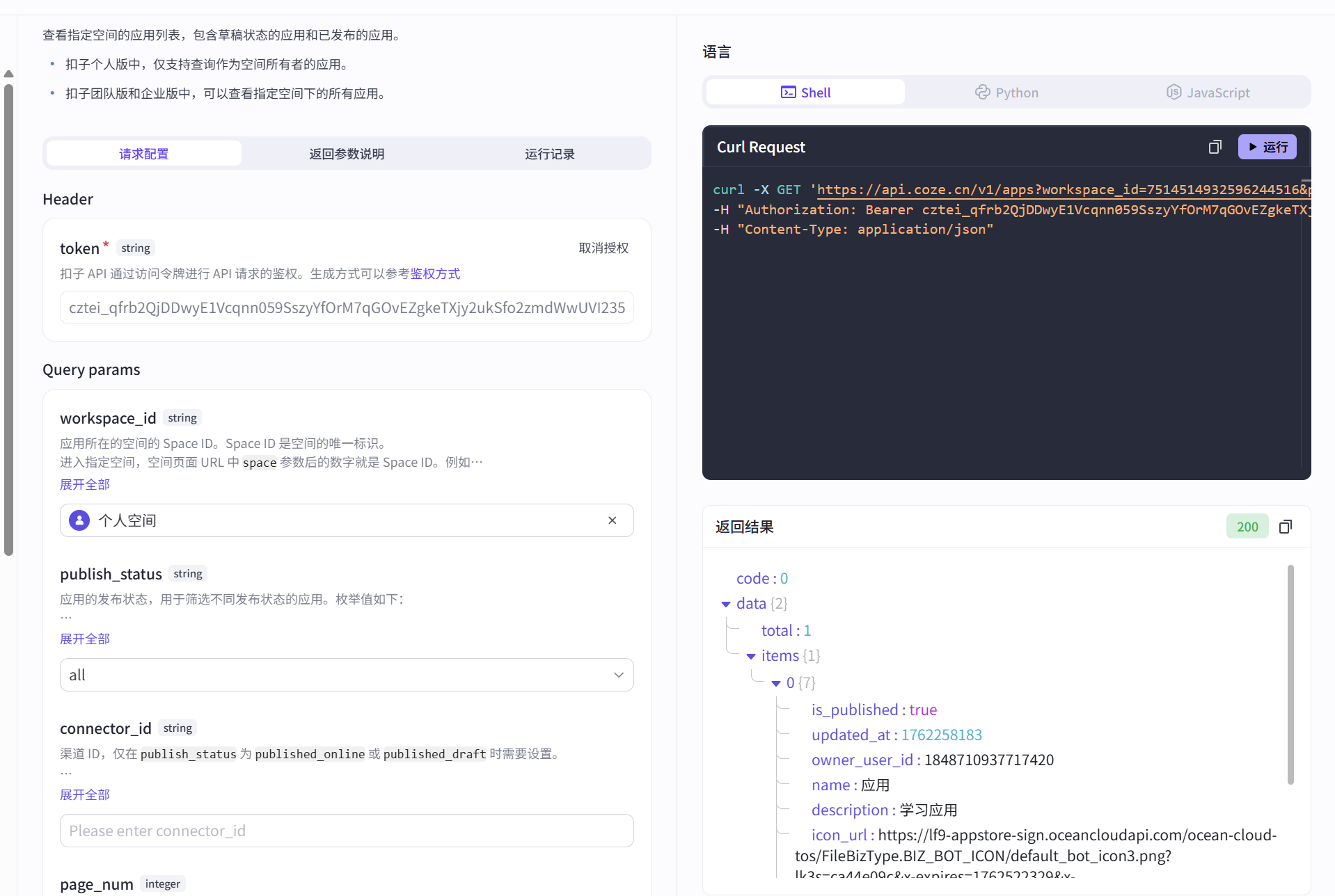Click 取消授权 to revoke token

click(x=603, y=248)
